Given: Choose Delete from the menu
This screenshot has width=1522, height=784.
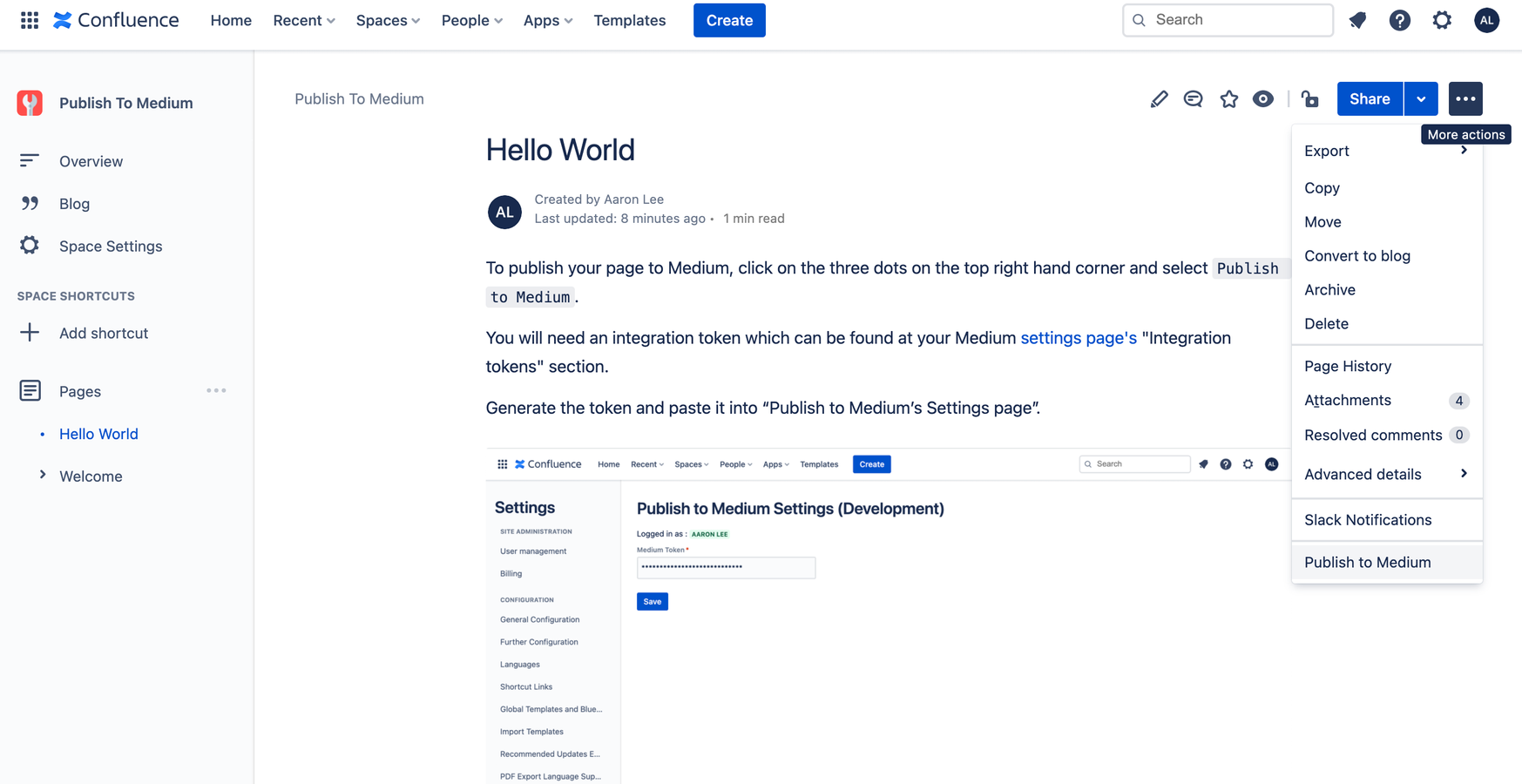Looking at the screenshot, I should click(1387, 324).
